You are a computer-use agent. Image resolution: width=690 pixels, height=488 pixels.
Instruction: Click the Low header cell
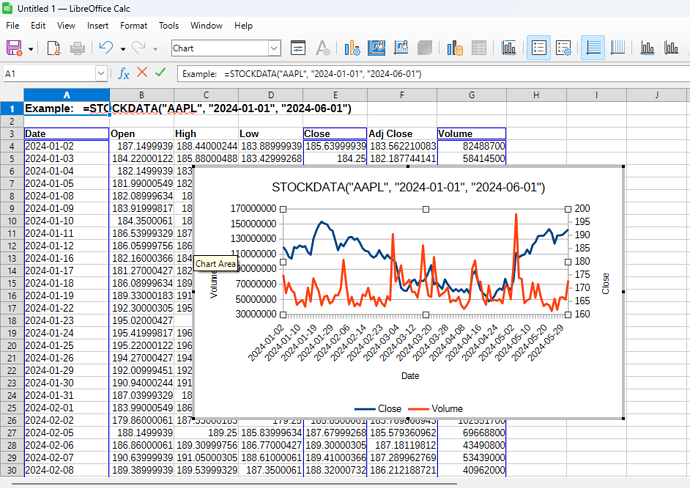click(271, 134)
